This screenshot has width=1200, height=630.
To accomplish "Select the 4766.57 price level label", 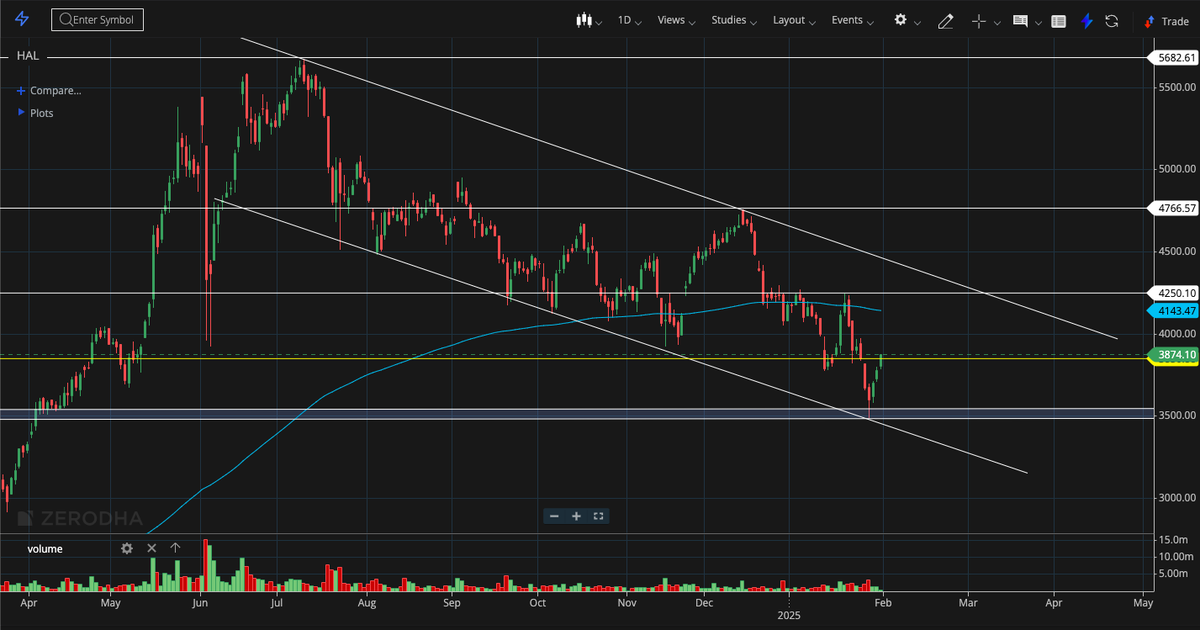I will [x=1174, y=209].
